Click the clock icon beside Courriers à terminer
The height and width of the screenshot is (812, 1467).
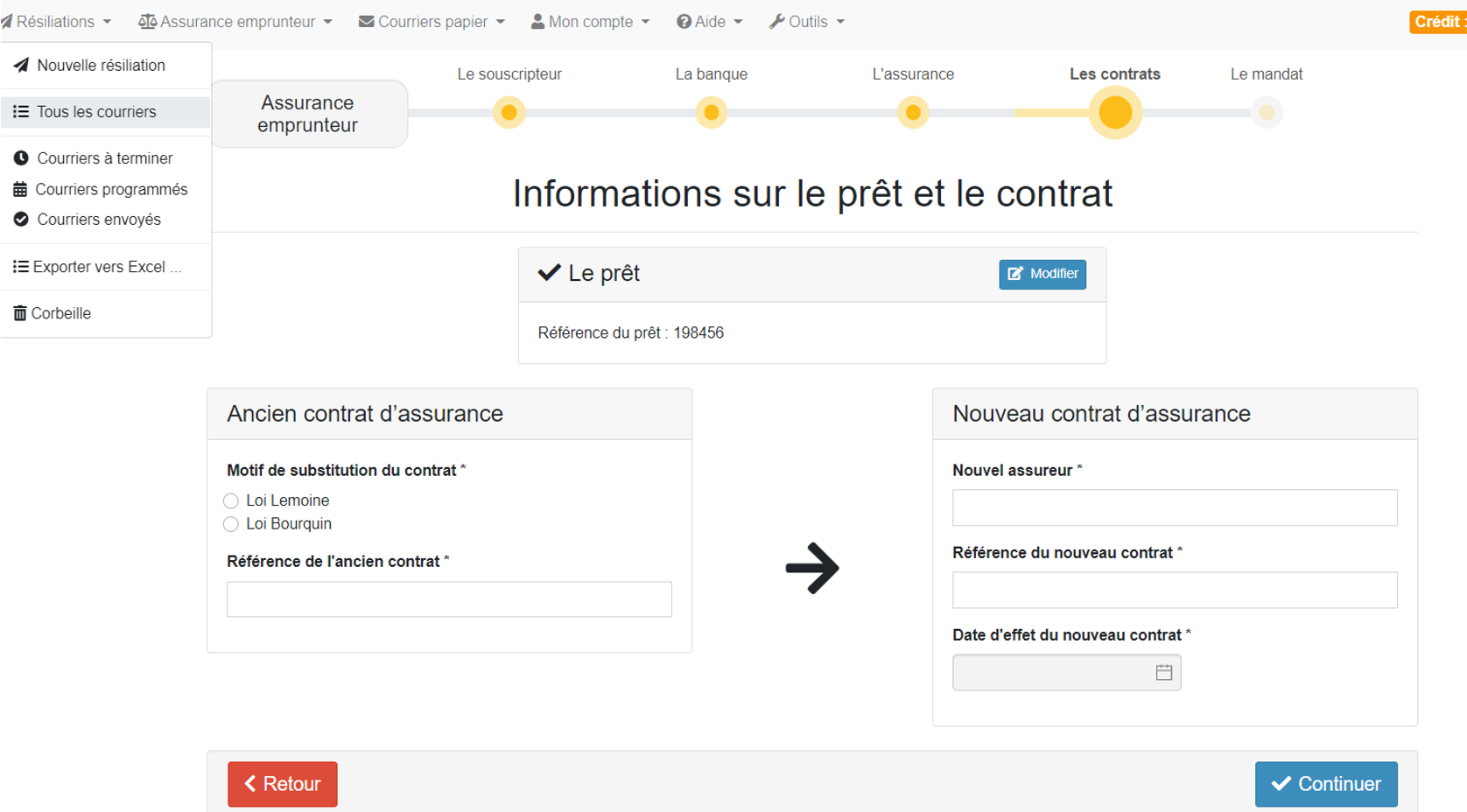21,158
